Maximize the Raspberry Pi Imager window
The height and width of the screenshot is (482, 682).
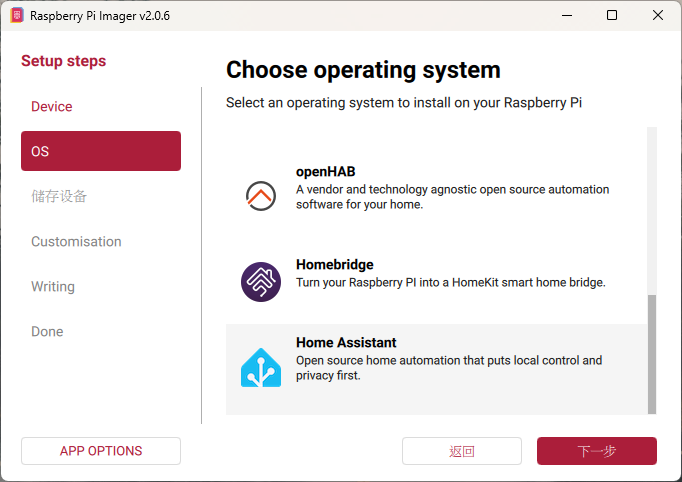coord(612,15)
